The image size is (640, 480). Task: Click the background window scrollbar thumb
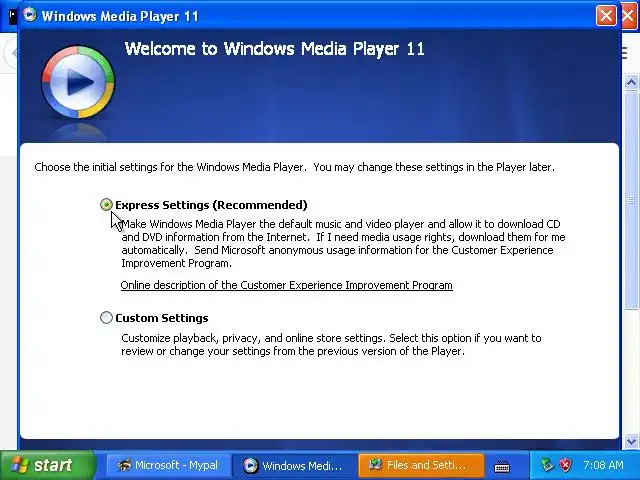631,200
